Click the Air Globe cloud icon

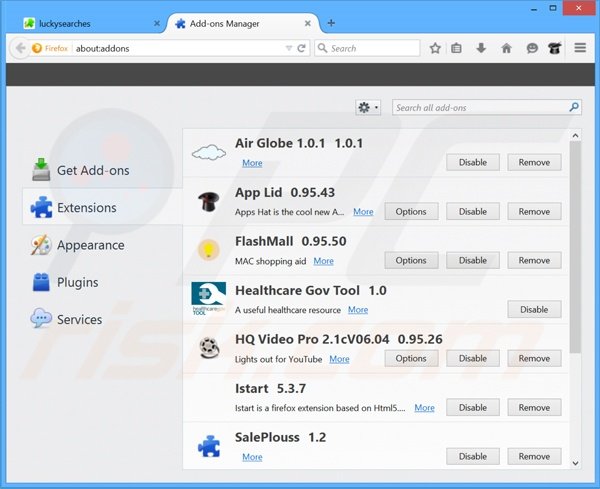pos(209,153)
